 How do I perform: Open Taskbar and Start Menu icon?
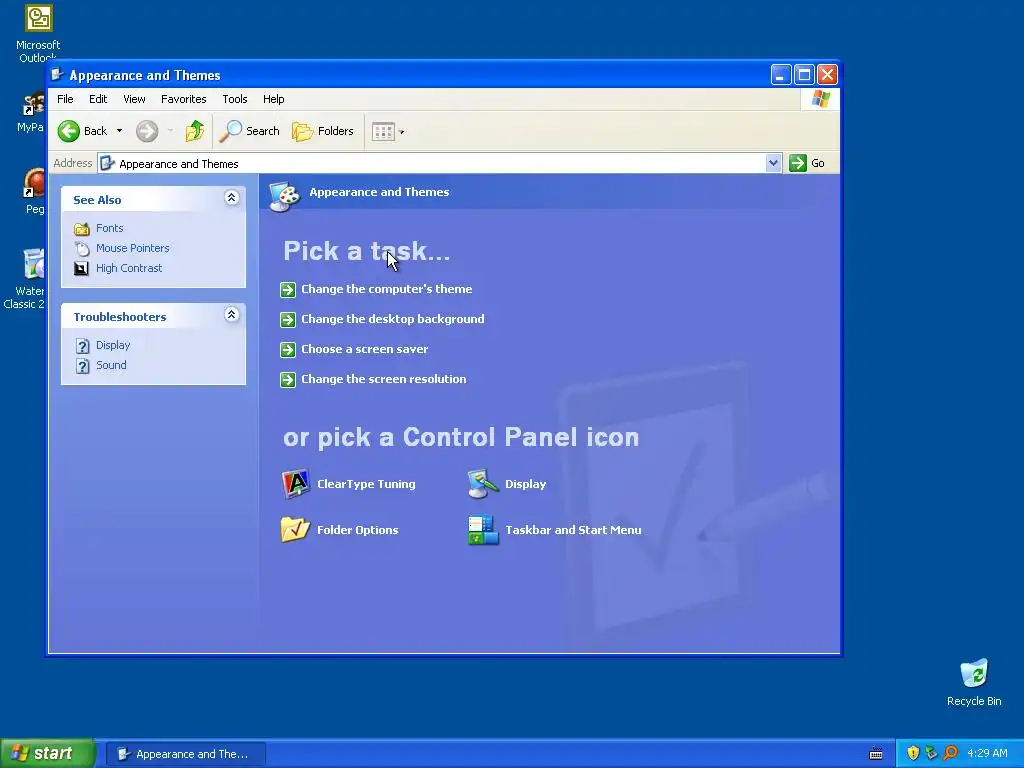coord(483,530)
